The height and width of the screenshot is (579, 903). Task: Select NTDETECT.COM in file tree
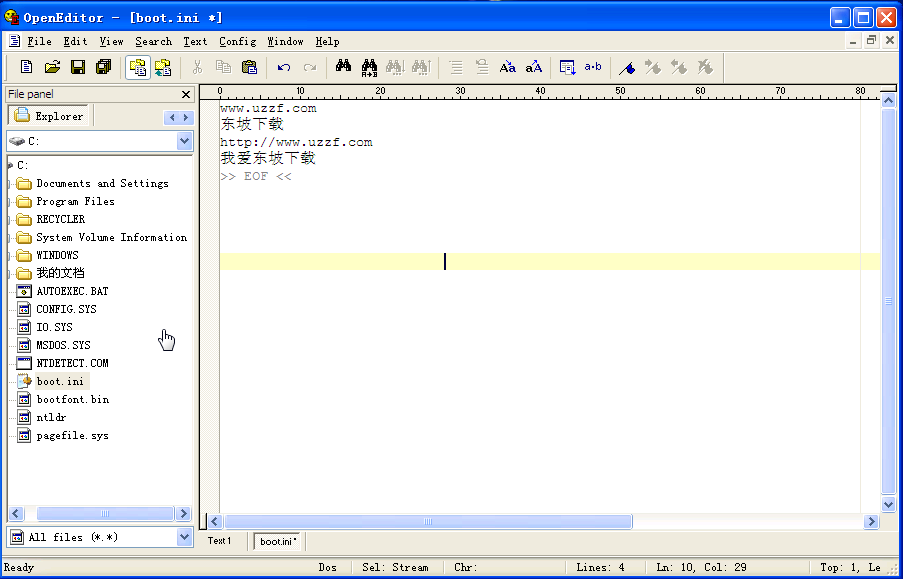coord(72,364)
